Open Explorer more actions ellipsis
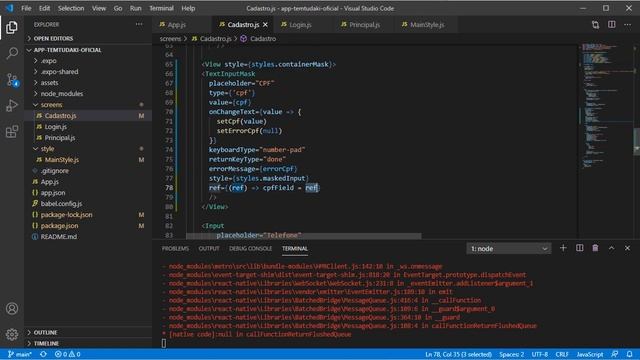 pos(139,24)
